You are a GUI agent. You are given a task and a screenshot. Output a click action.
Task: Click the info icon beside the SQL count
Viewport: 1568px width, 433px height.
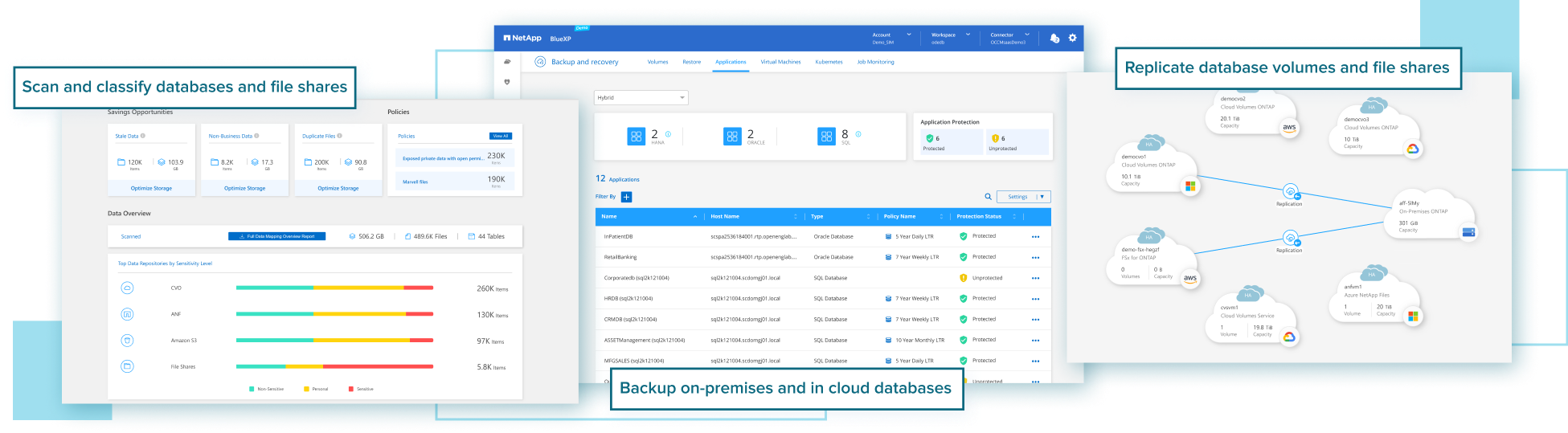(858, 134)
